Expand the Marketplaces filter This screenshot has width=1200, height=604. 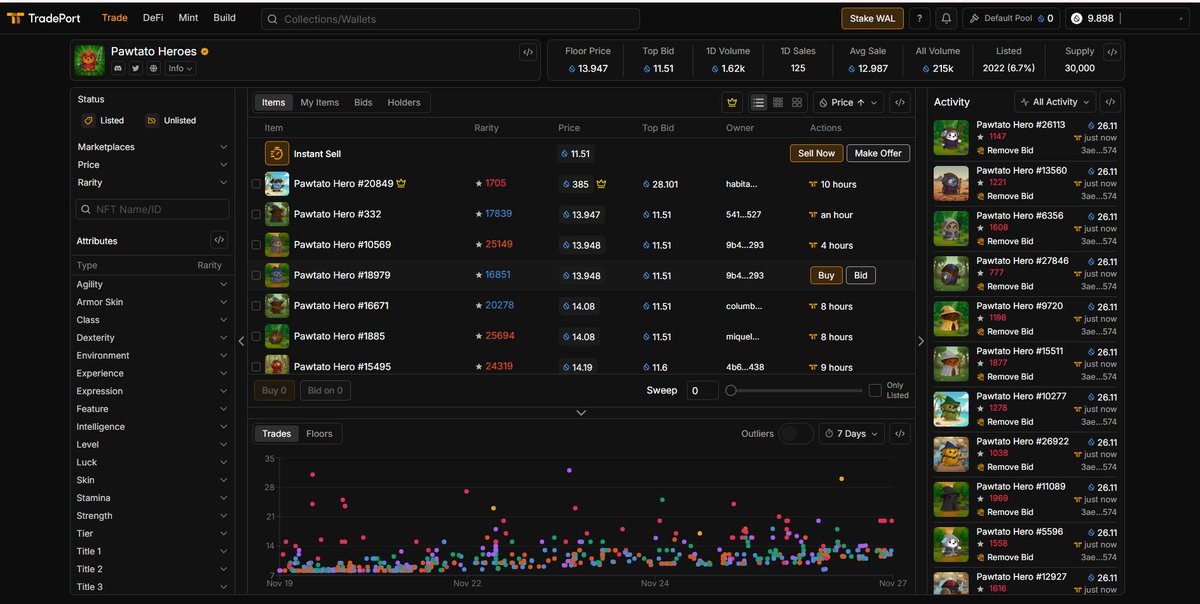pyautogui.click(x=153, y=147)
